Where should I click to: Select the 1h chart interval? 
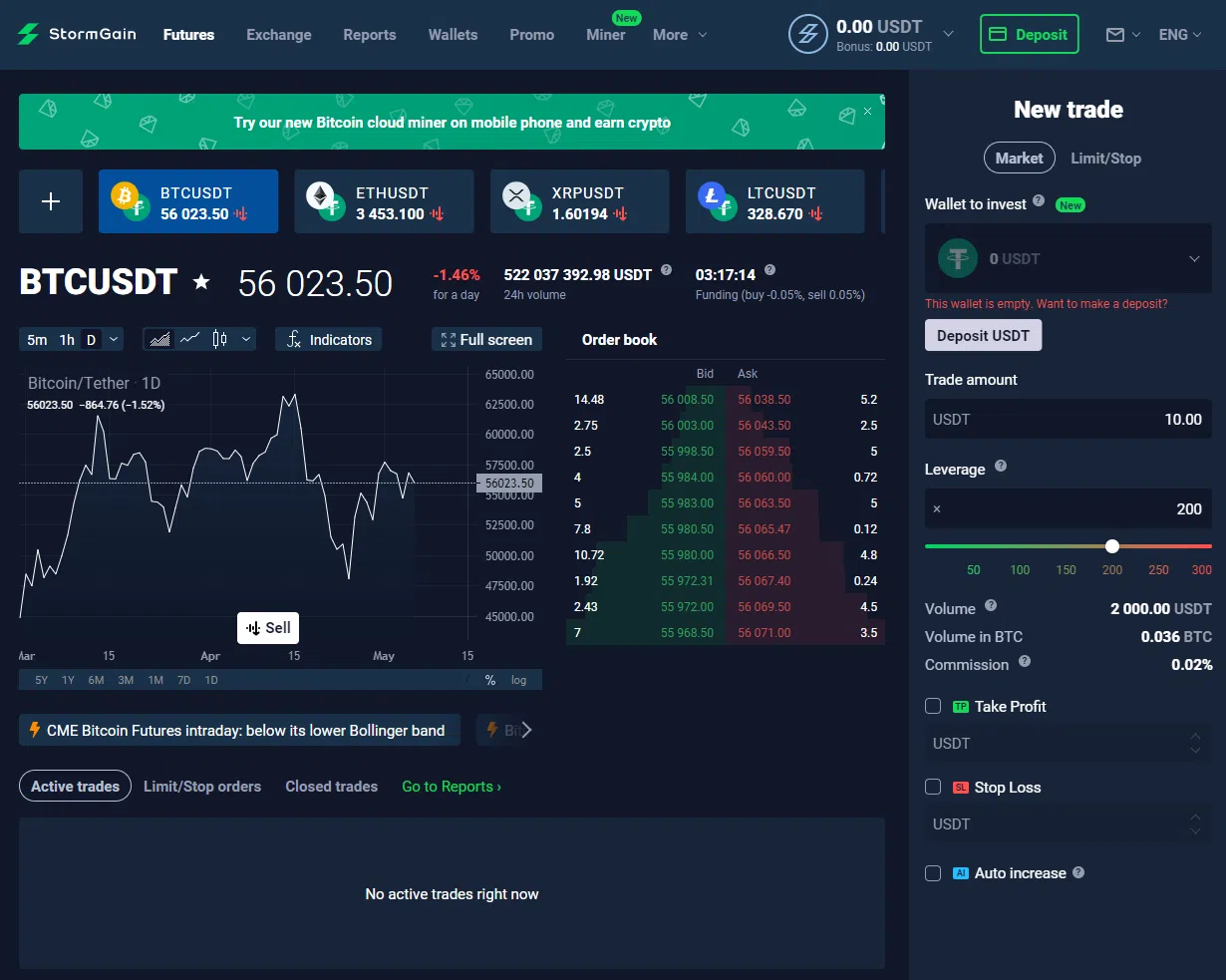pos(67,340)
